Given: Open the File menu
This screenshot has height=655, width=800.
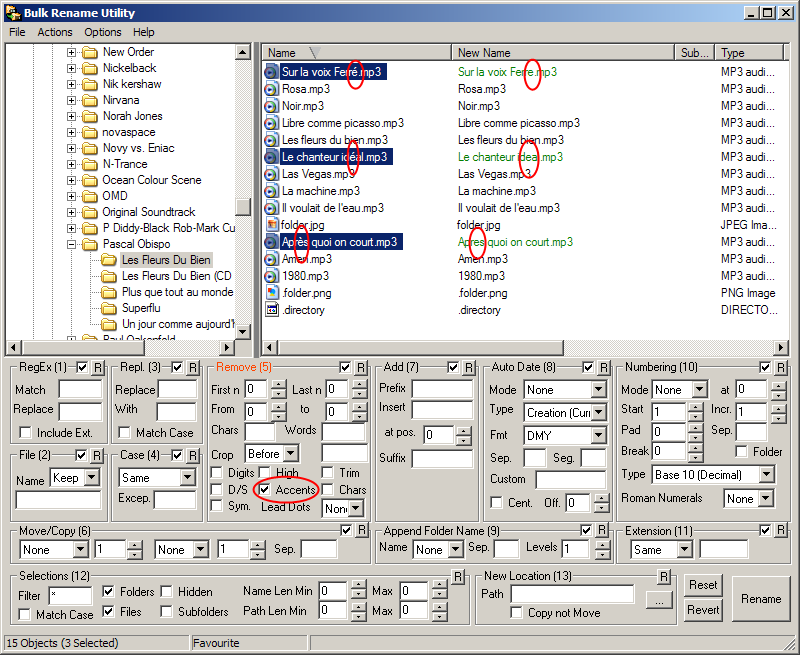Looking at the screenshot, I should coord(17,32).
